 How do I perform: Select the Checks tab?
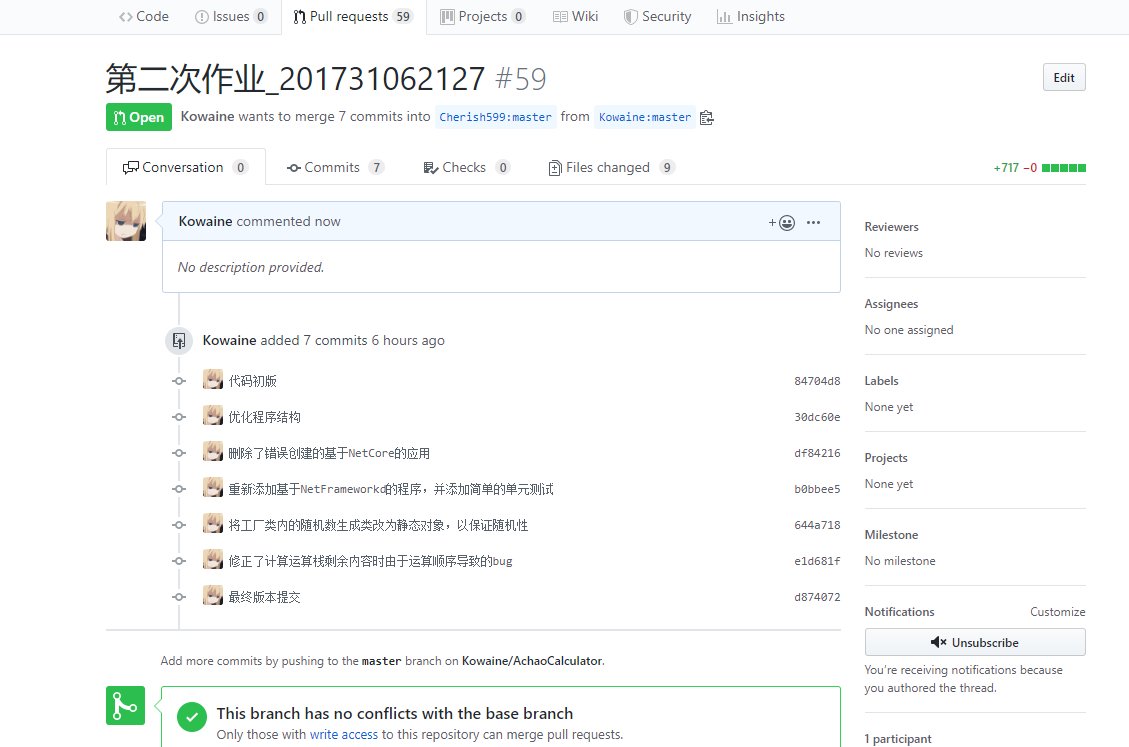click(x=466, y=167)
